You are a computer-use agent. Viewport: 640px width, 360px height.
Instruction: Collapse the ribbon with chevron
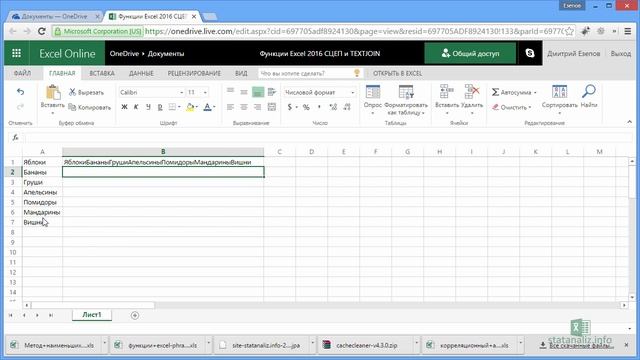point(629,122)
